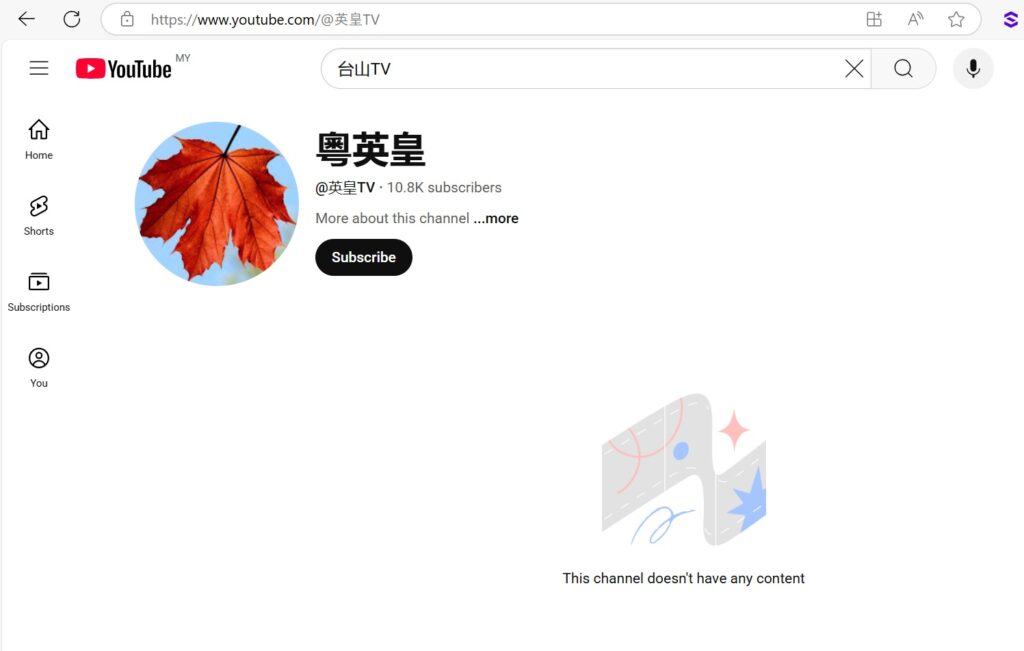Open the hamburger guide menu
The height and width of the screenshot is (651, 1024).
click(39, 68)
